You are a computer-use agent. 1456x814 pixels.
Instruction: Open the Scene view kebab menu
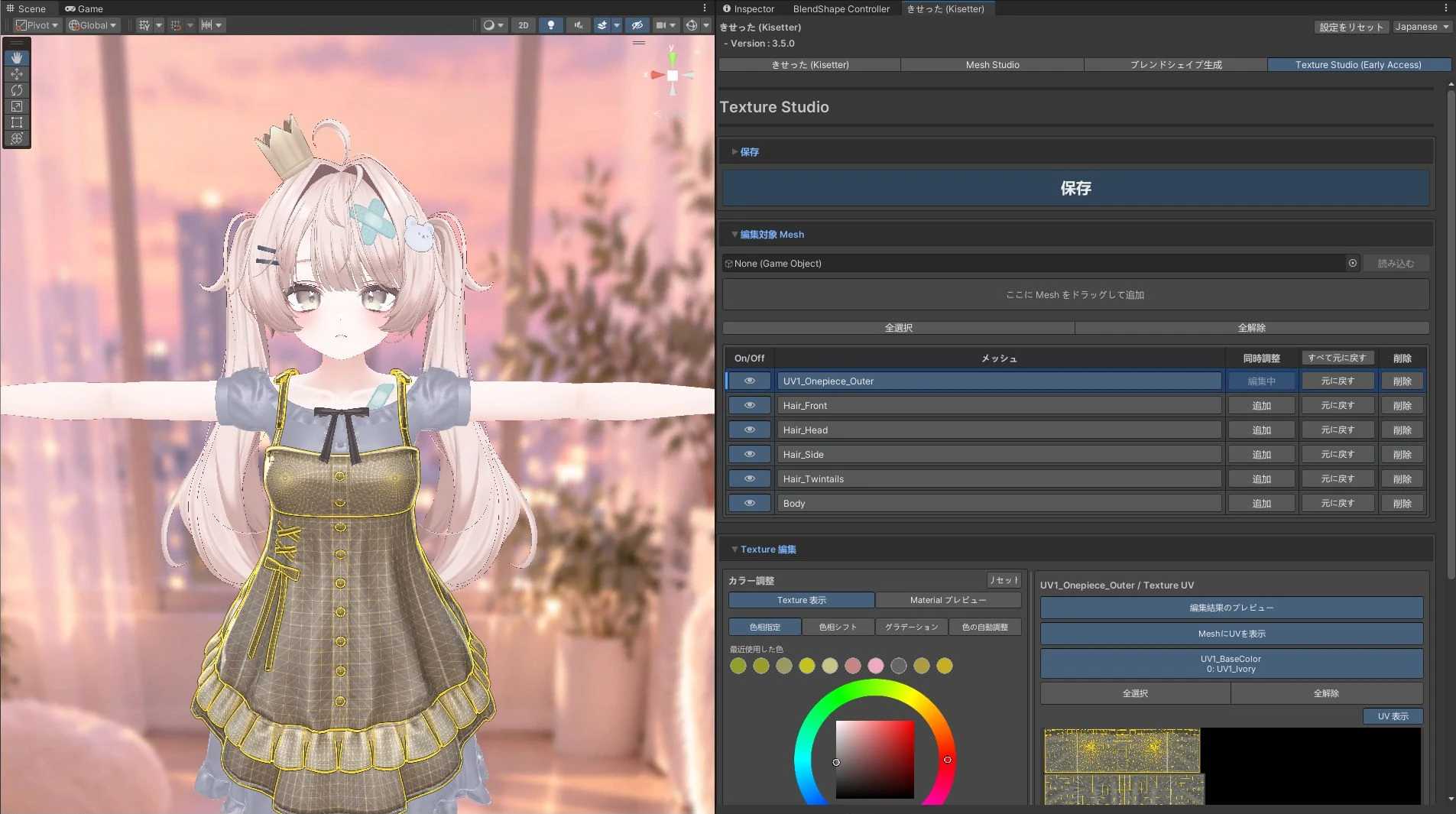coord(705,8)
